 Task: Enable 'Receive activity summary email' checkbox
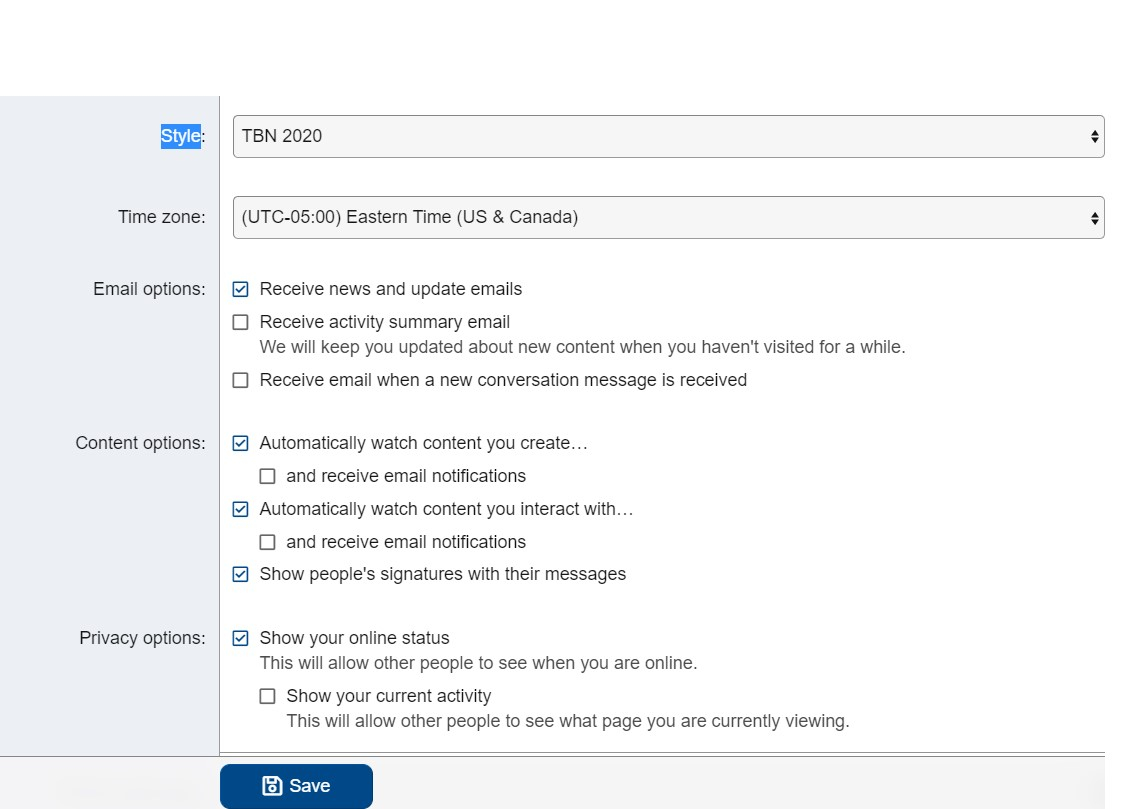[x=240, y=322]
